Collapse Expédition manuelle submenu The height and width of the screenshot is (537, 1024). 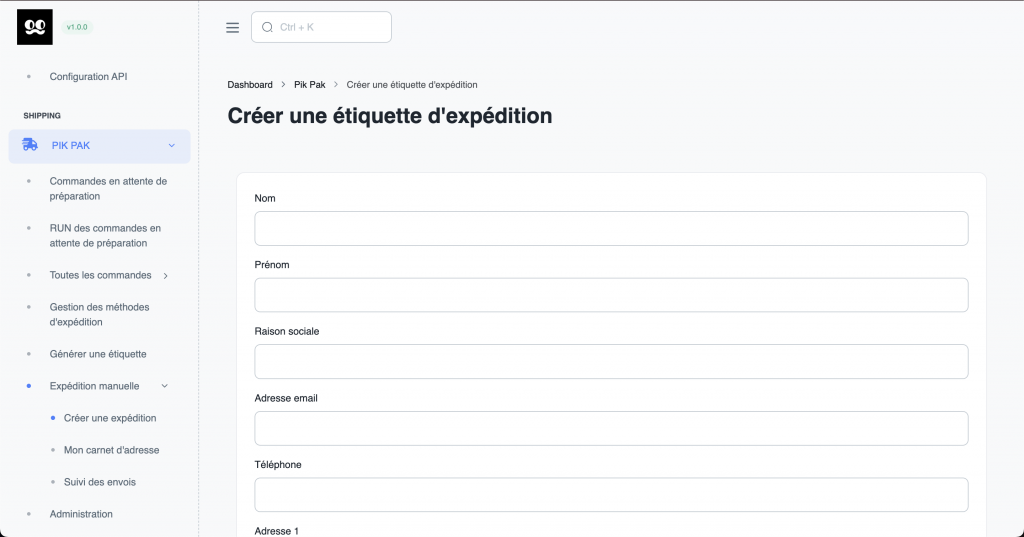(x=165, y=386)
